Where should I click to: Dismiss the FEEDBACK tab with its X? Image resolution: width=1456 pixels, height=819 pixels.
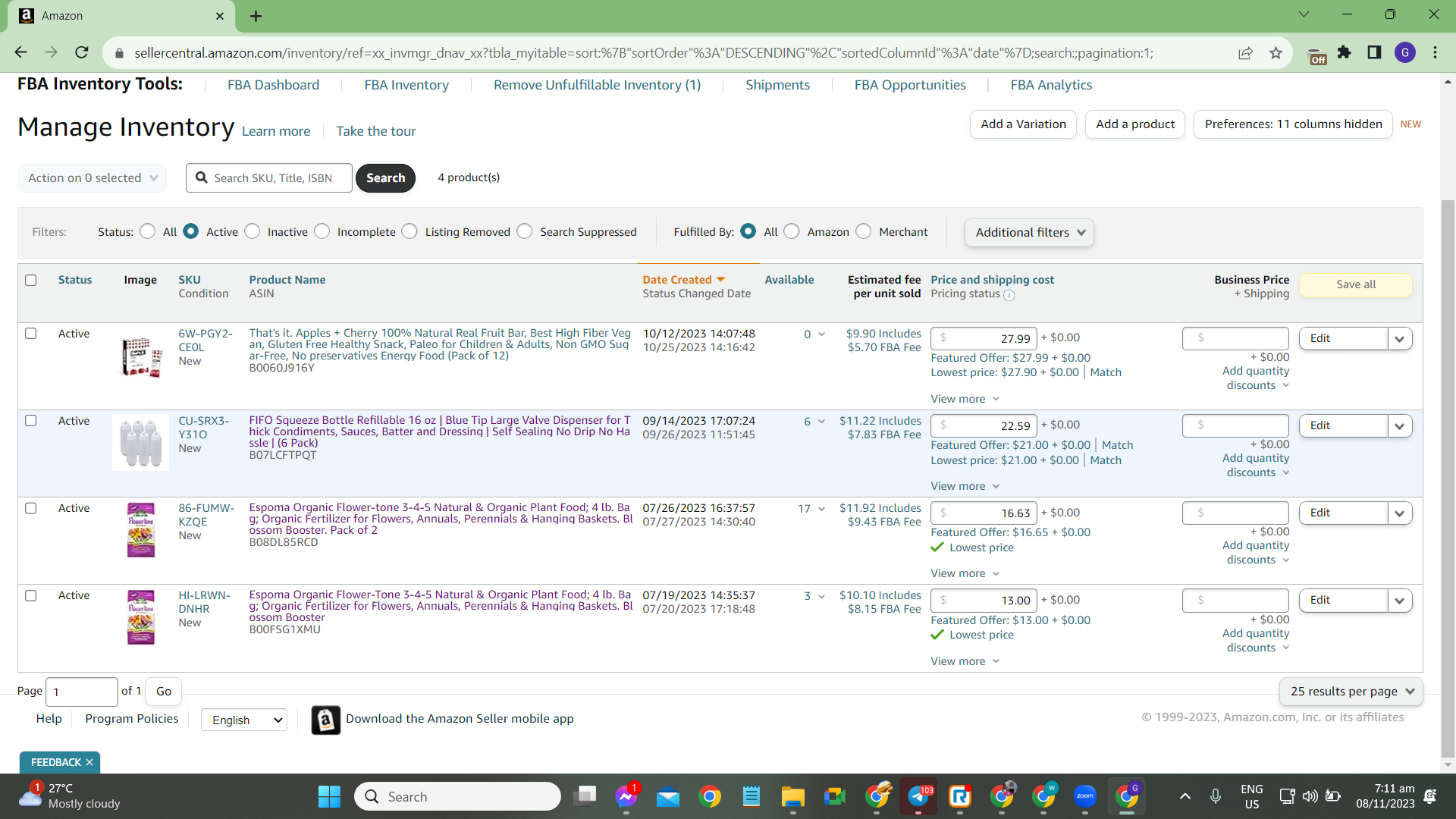tap(89, 762)
